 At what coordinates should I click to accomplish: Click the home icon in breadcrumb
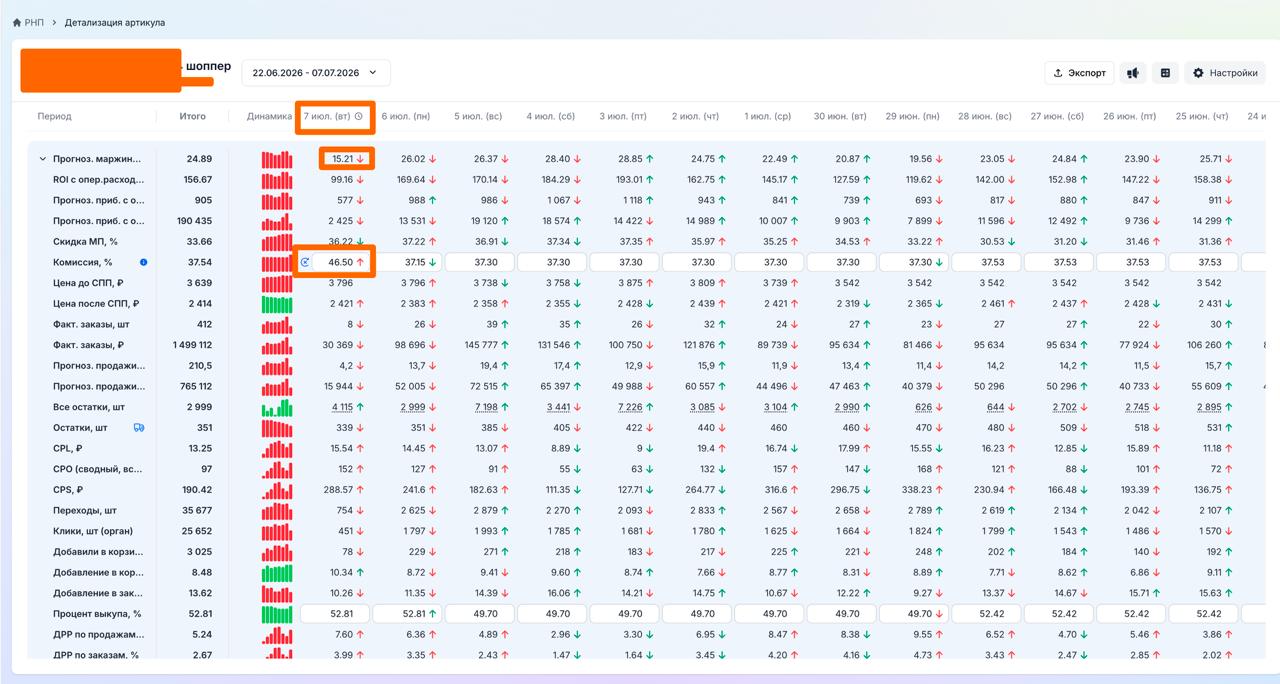(17, 22)
